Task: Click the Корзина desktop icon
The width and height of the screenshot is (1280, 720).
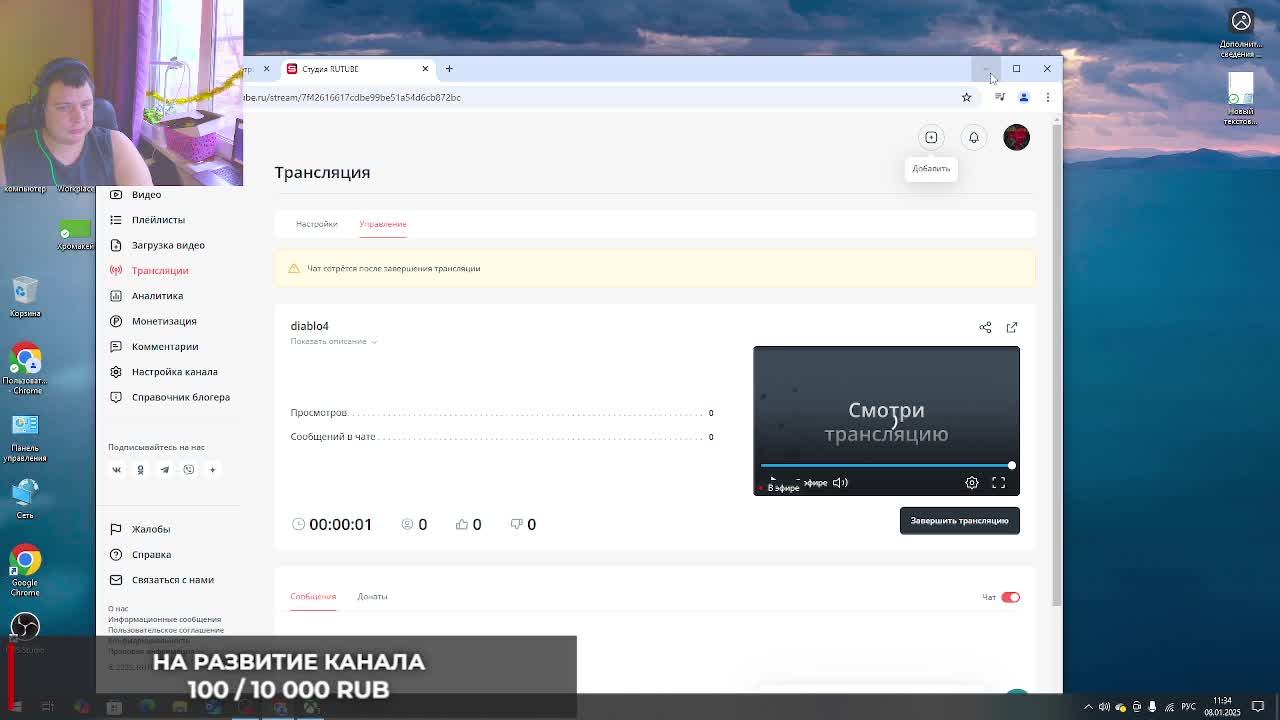Action: pyautogui.click(x=25, y=298)
